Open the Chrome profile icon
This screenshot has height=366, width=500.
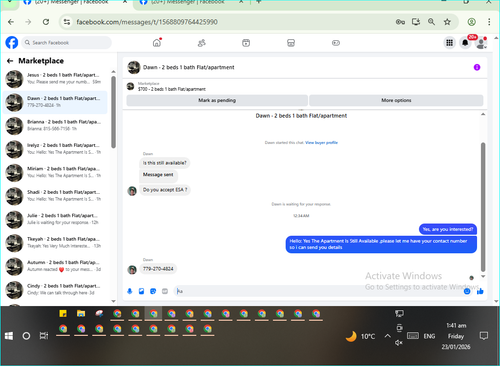(x=471, y=22)
